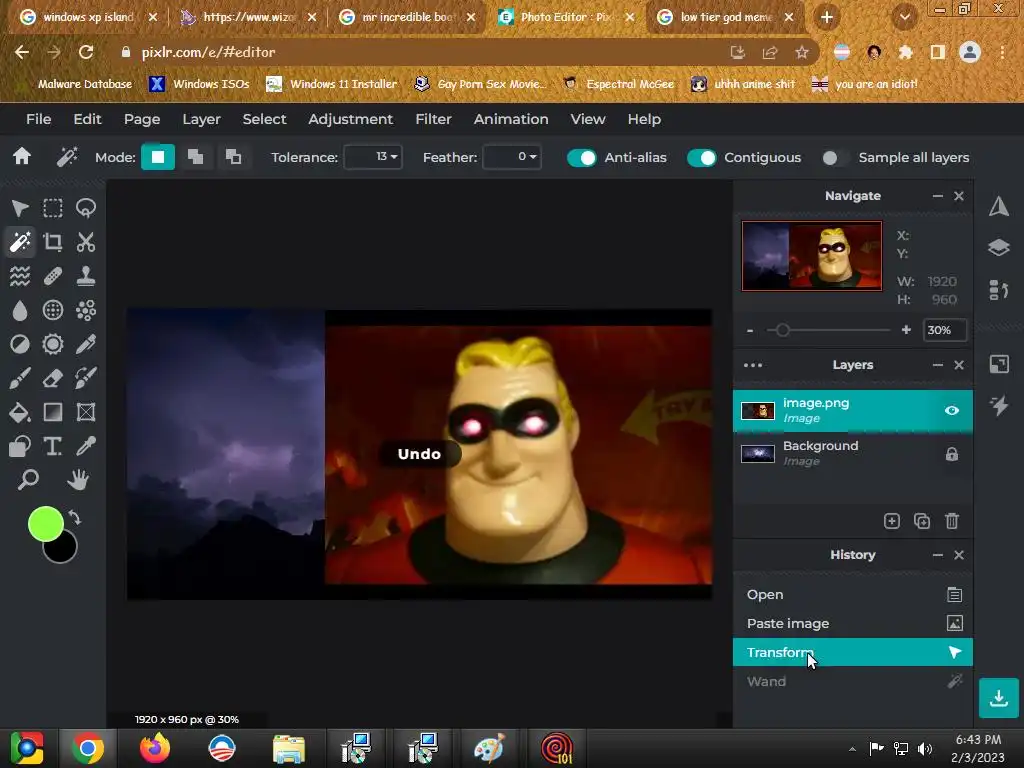Select add-to-selection mode button
The height and width of the screenshot is (768, 1024).
click(195, 157)
